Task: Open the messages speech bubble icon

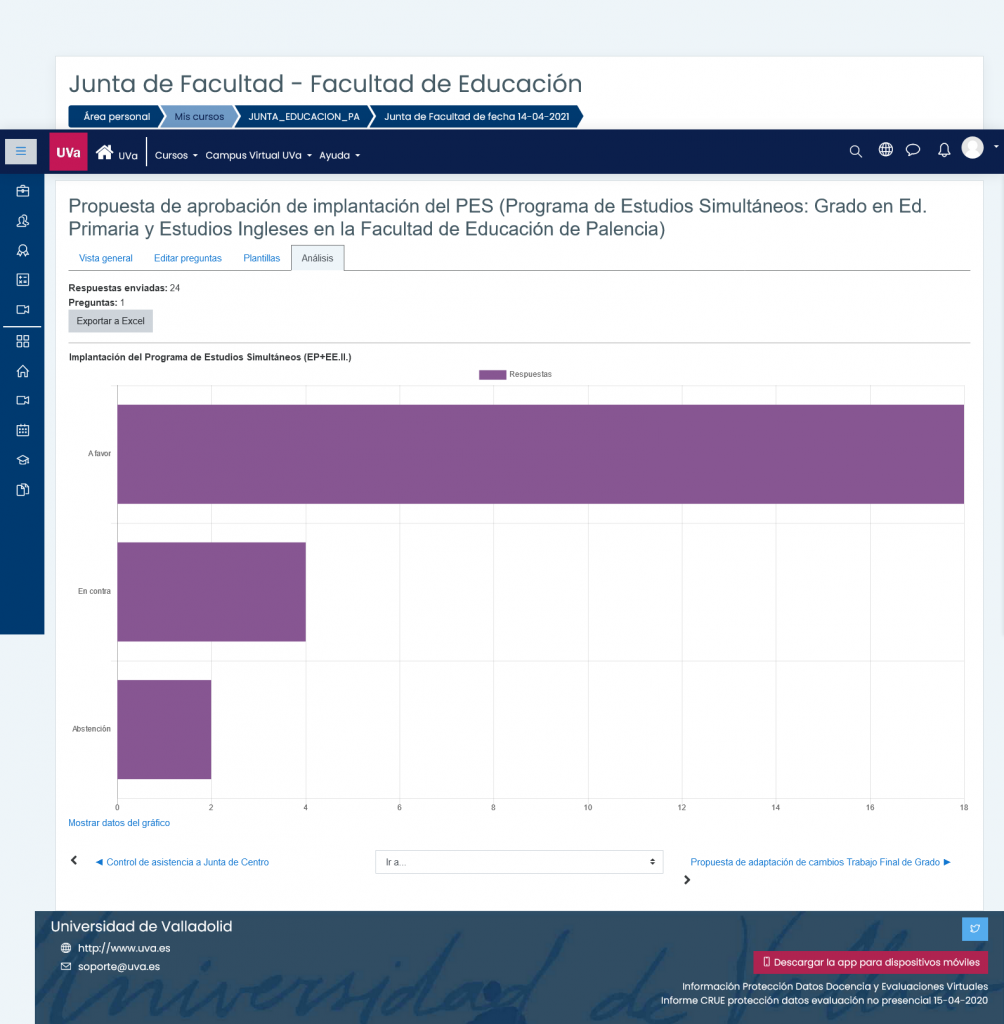Action: pyautogui.click(x=913, y=151)
